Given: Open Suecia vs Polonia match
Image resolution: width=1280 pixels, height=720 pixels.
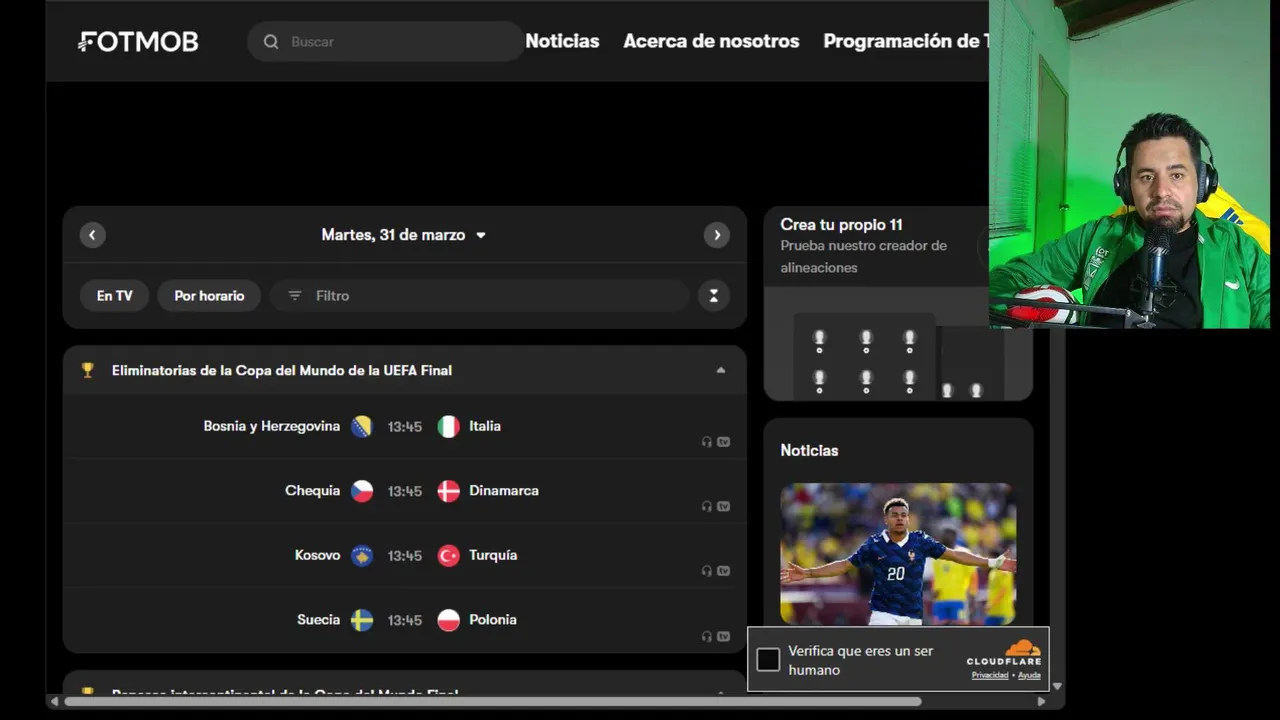Looking at the screenshot, I should [404, 620].
